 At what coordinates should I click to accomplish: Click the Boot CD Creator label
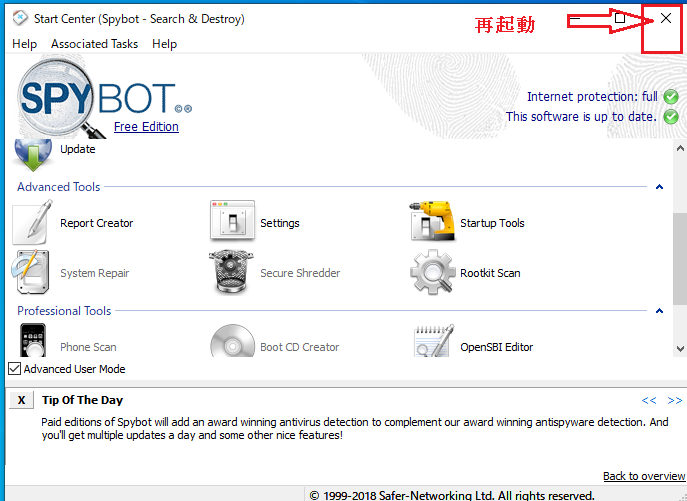tap(300, 347)
